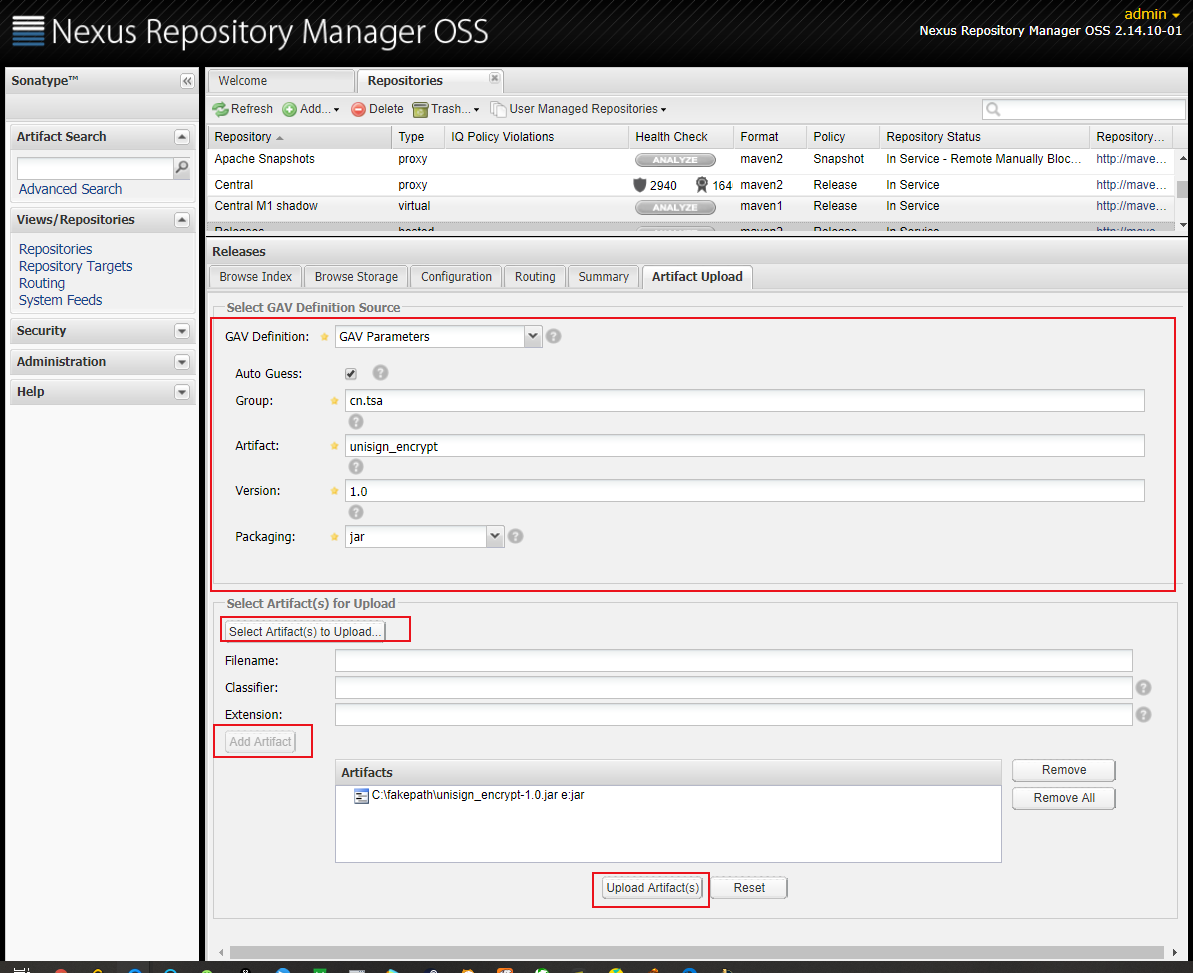Collapse the Artifact Search panel
Image resolution: width=1193 pixels, height=973 pixels.
(x=182, y=137)
